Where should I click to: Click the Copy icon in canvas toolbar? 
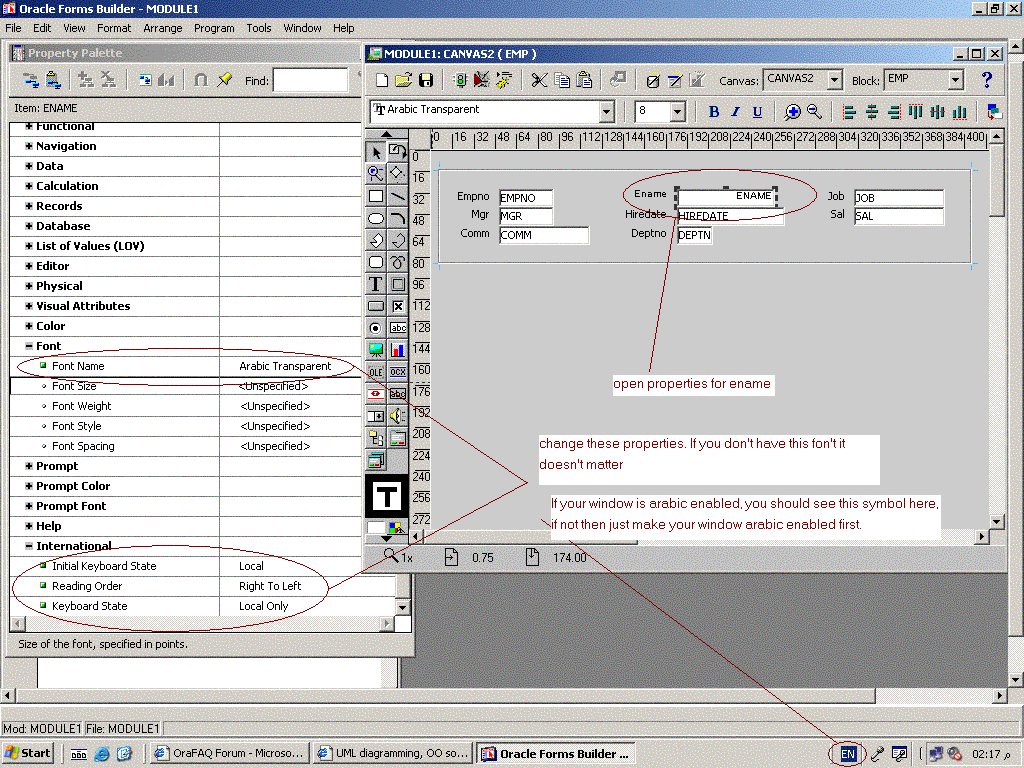(562, 80)
